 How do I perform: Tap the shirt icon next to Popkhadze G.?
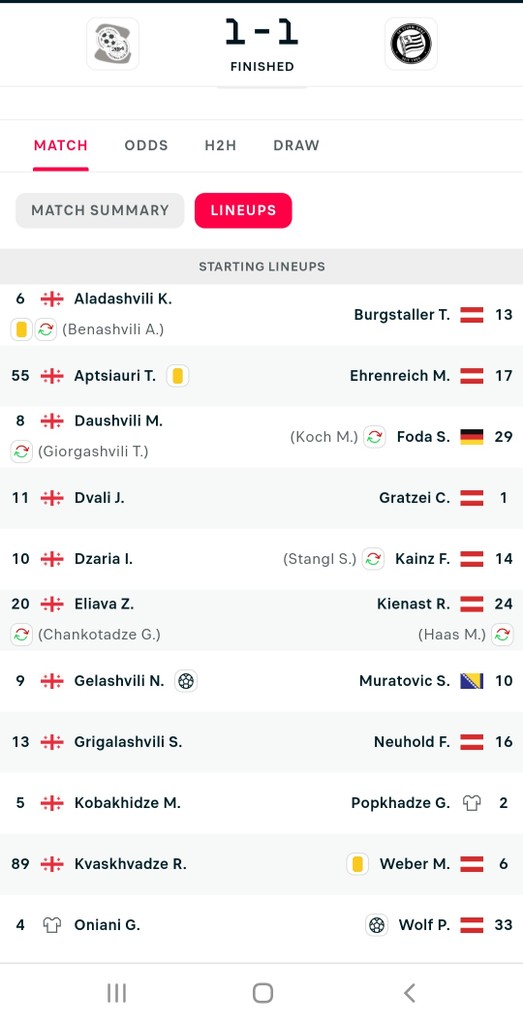click(471, 803)
